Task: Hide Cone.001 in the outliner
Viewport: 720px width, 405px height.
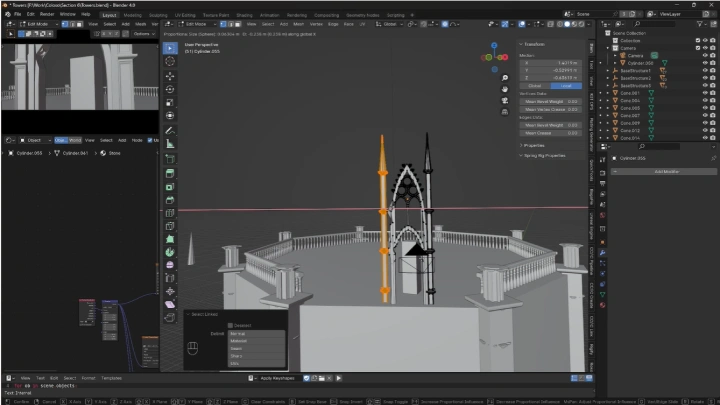Action: tap(705, 93)
